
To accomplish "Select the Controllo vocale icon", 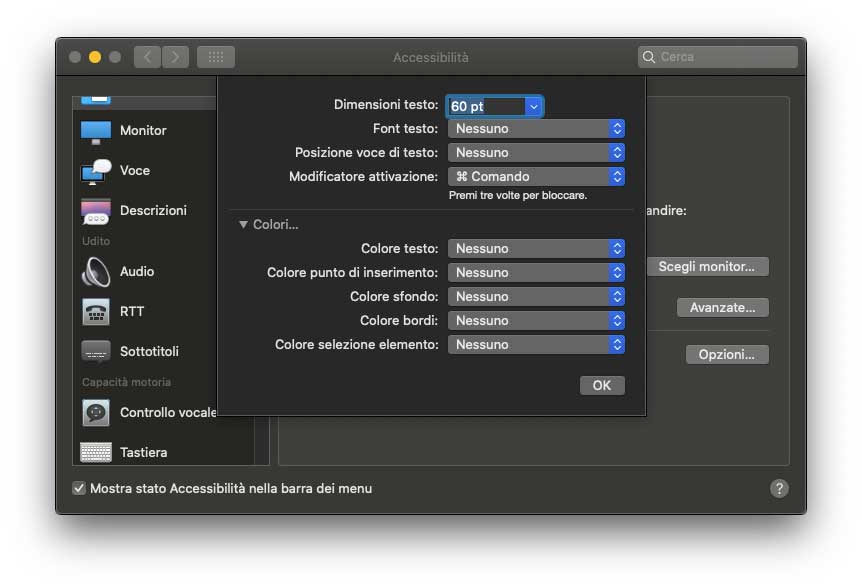I will [96, 413].
